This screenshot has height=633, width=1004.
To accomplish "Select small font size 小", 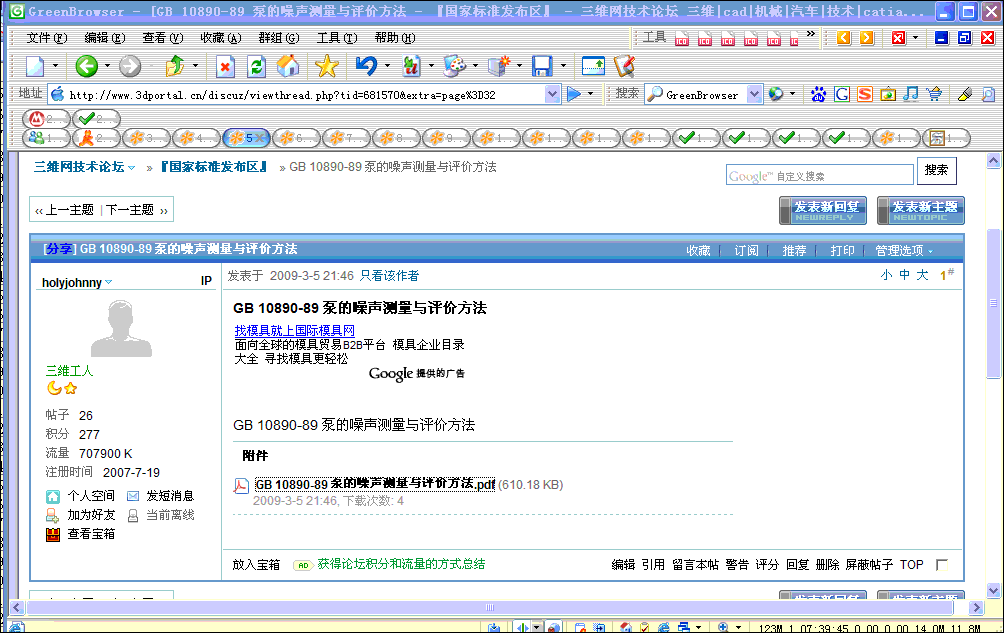I will [x=886, y=275].
